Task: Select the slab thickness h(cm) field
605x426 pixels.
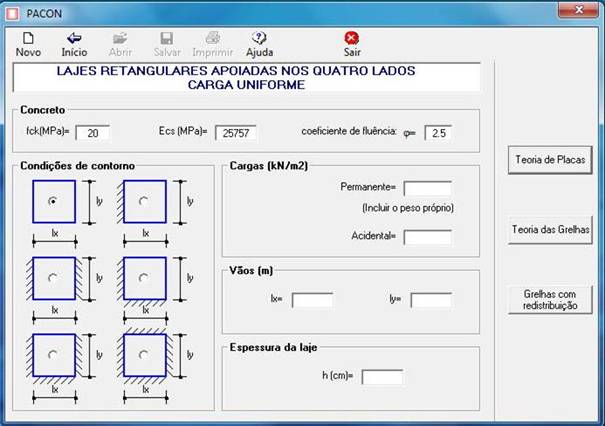Action: (382, 377)
